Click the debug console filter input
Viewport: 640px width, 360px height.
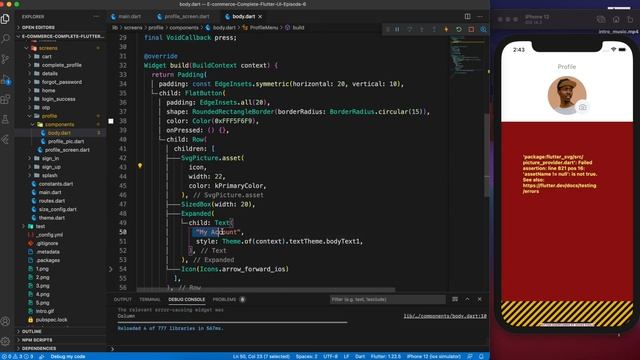coord(387,299)
